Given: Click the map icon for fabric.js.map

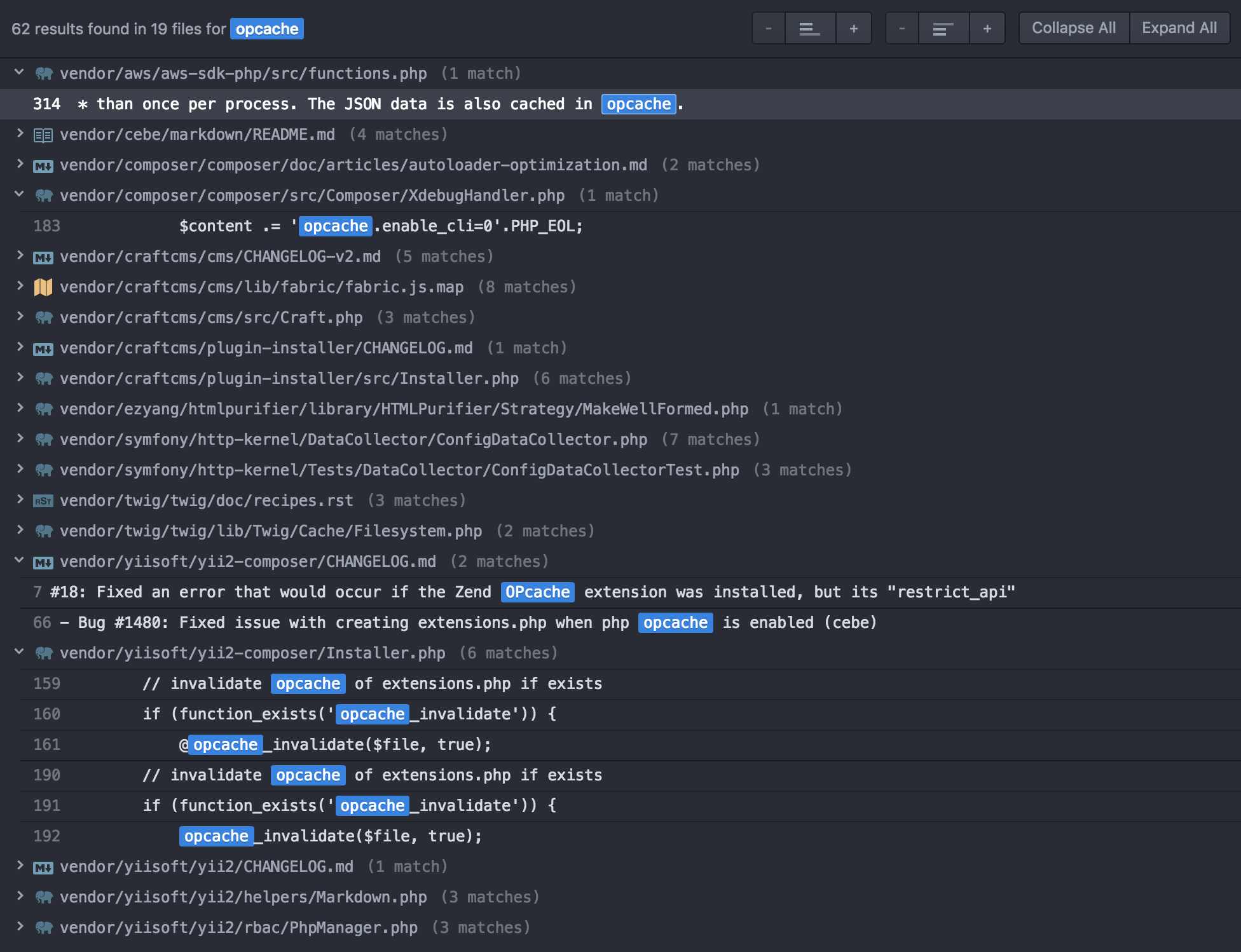Looking at the screenshot, I should coord(43,287).
